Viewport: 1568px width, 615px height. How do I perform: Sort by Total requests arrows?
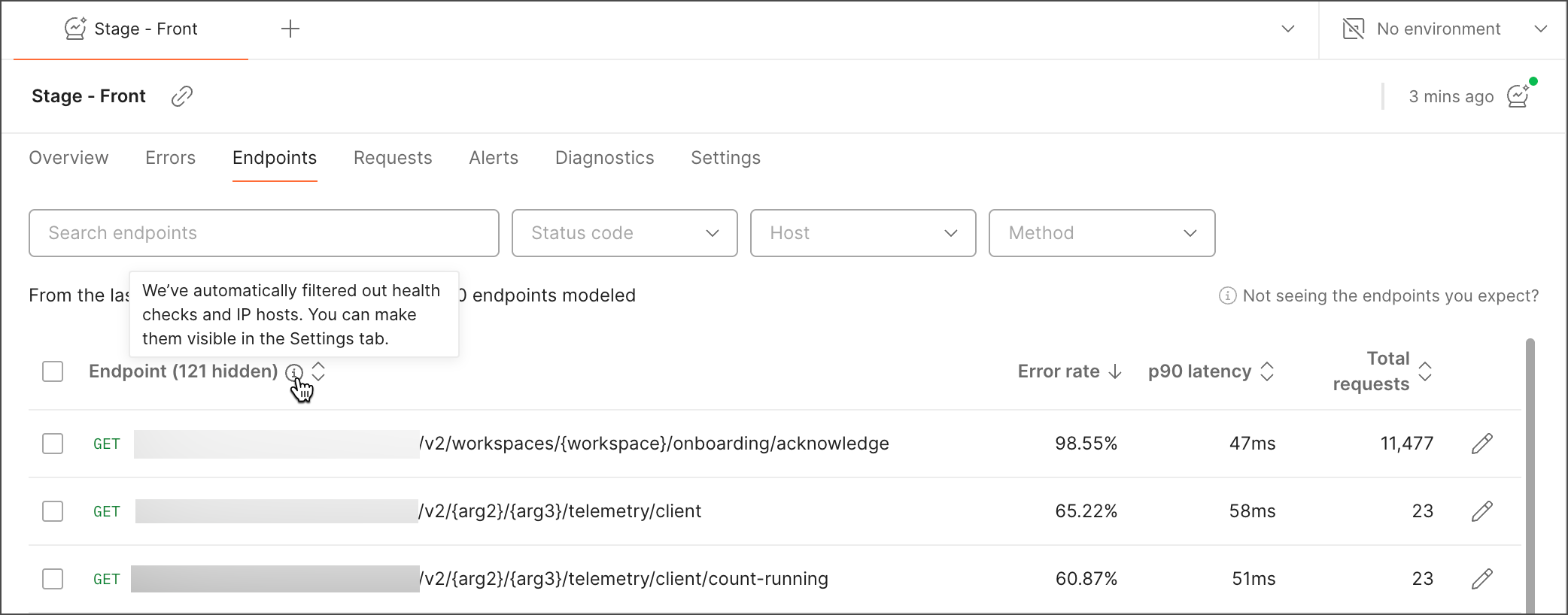point(1425,371)
